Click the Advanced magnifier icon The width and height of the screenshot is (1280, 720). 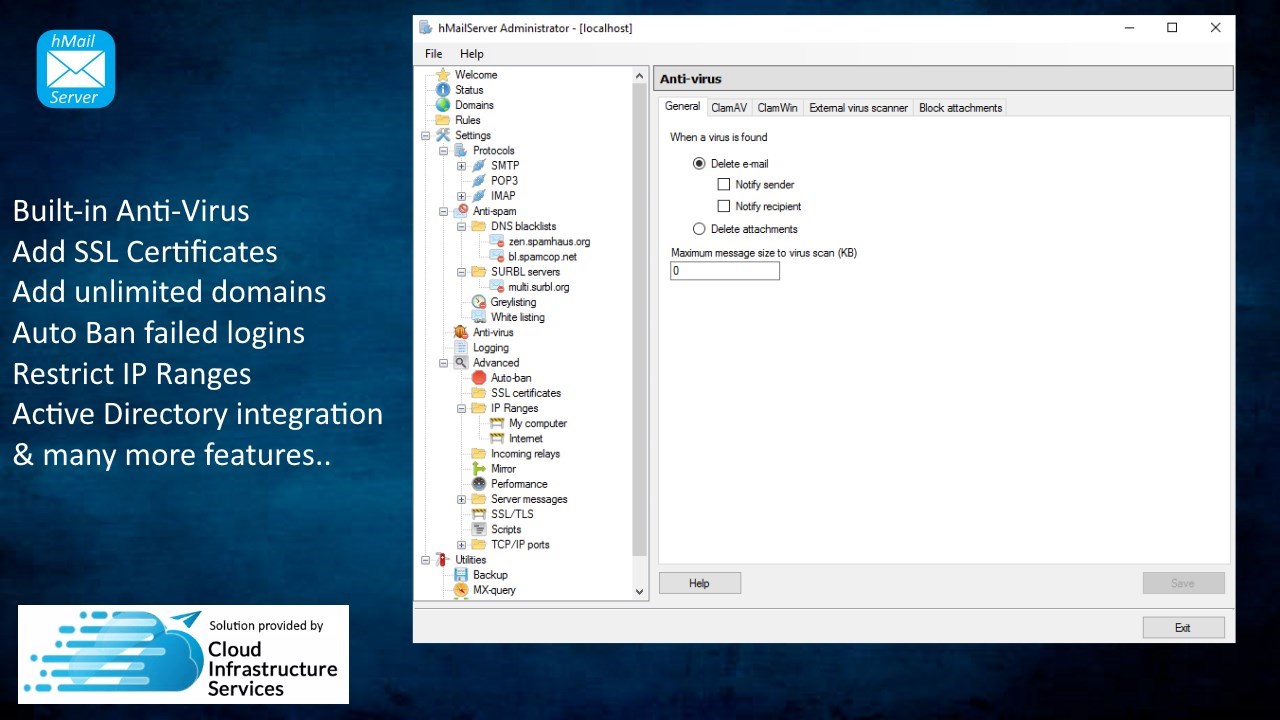point(461,363)
